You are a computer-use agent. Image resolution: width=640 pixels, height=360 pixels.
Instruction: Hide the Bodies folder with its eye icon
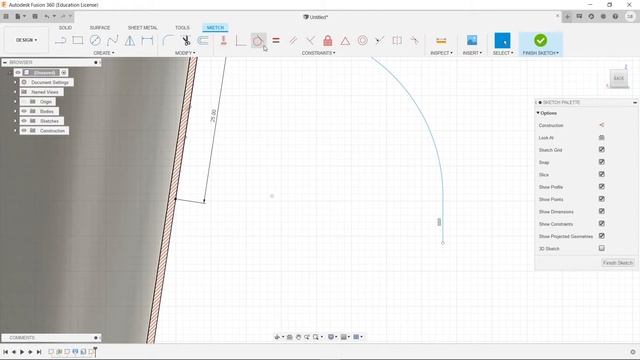click(24, 111)
